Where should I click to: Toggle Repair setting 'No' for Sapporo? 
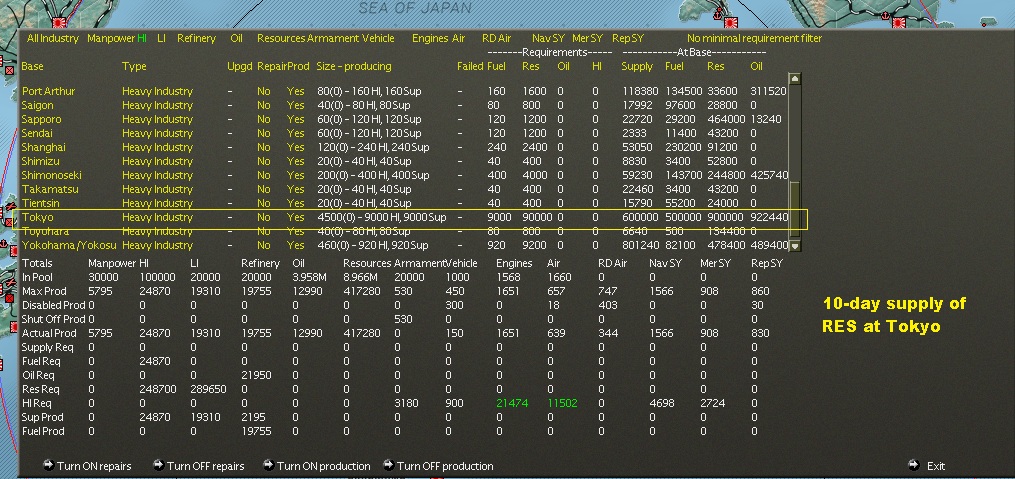tap(263, 119)
